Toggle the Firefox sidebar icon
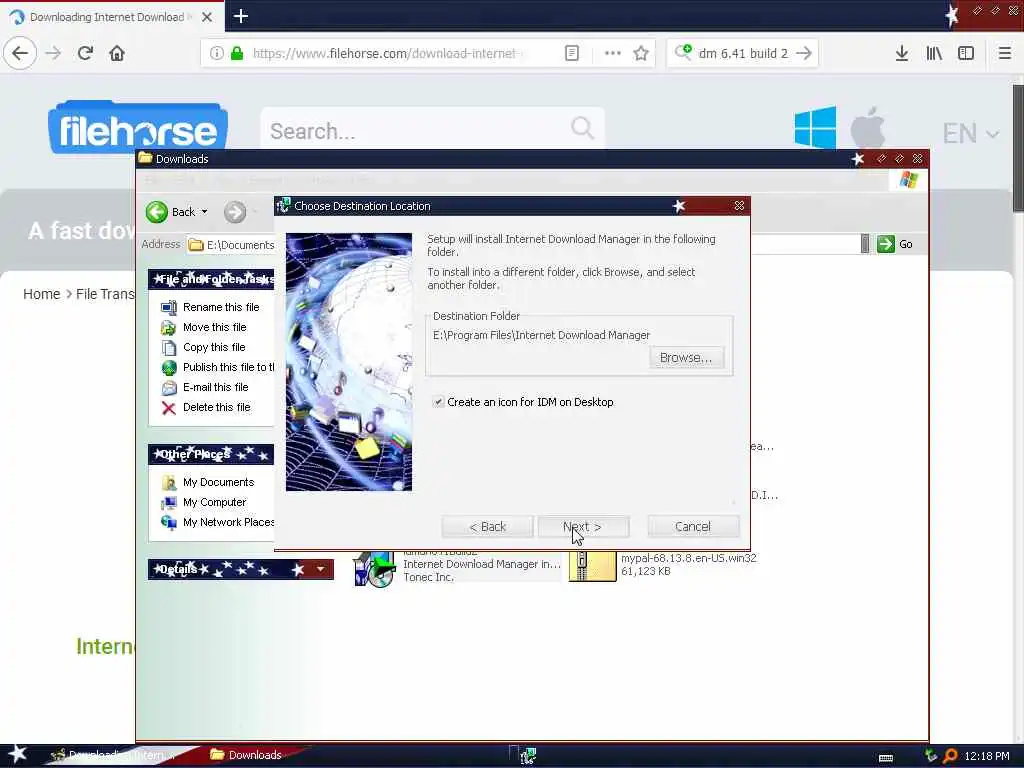This screenshot has width=1024, height=768. point(966,53)
